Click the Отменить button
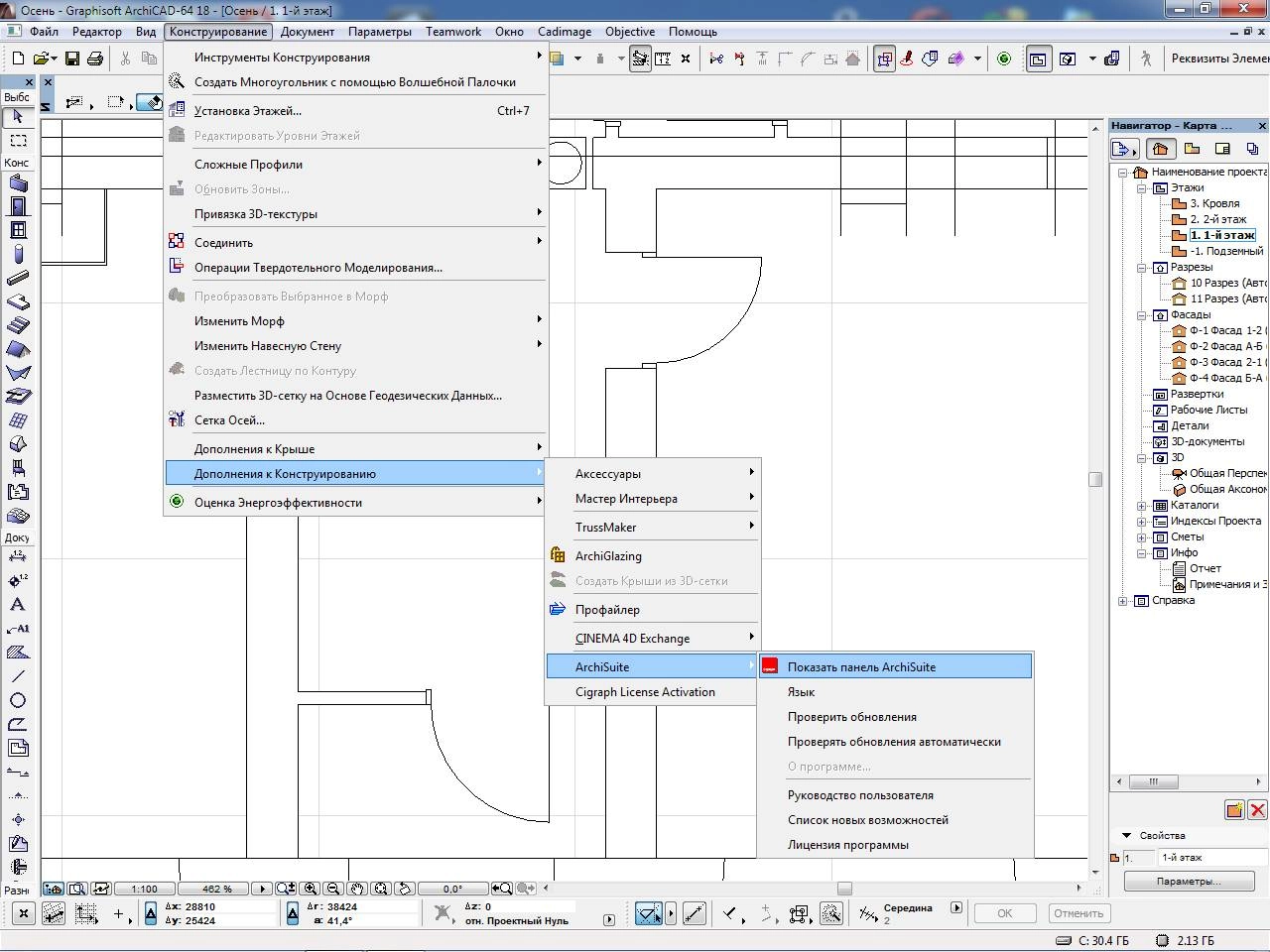 pos(1078,913)
